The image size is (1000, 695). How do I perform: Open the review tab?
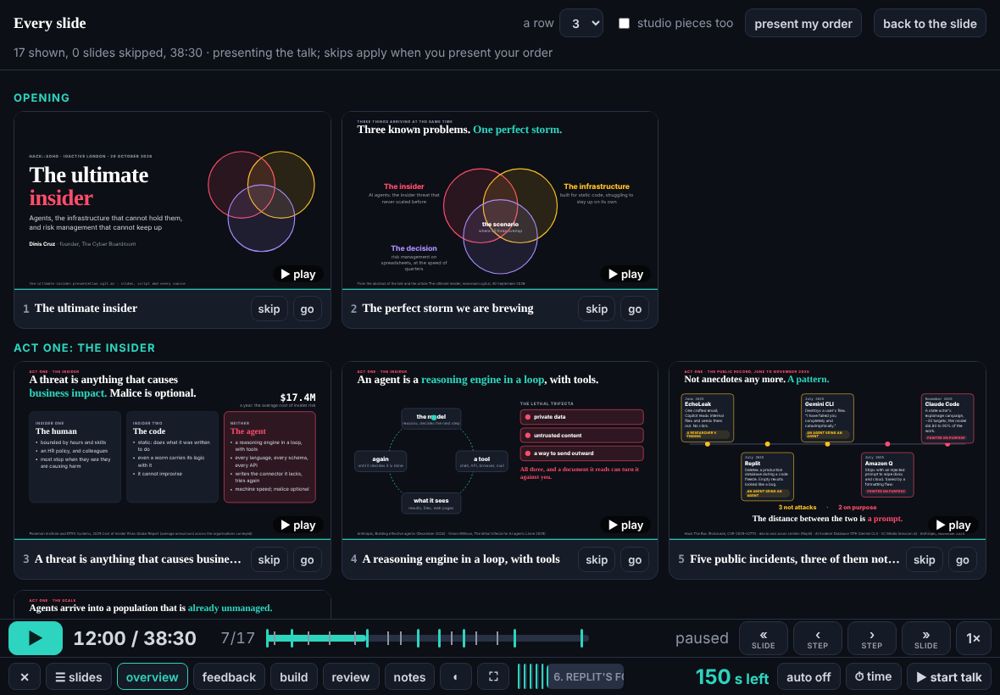(350, 677)
